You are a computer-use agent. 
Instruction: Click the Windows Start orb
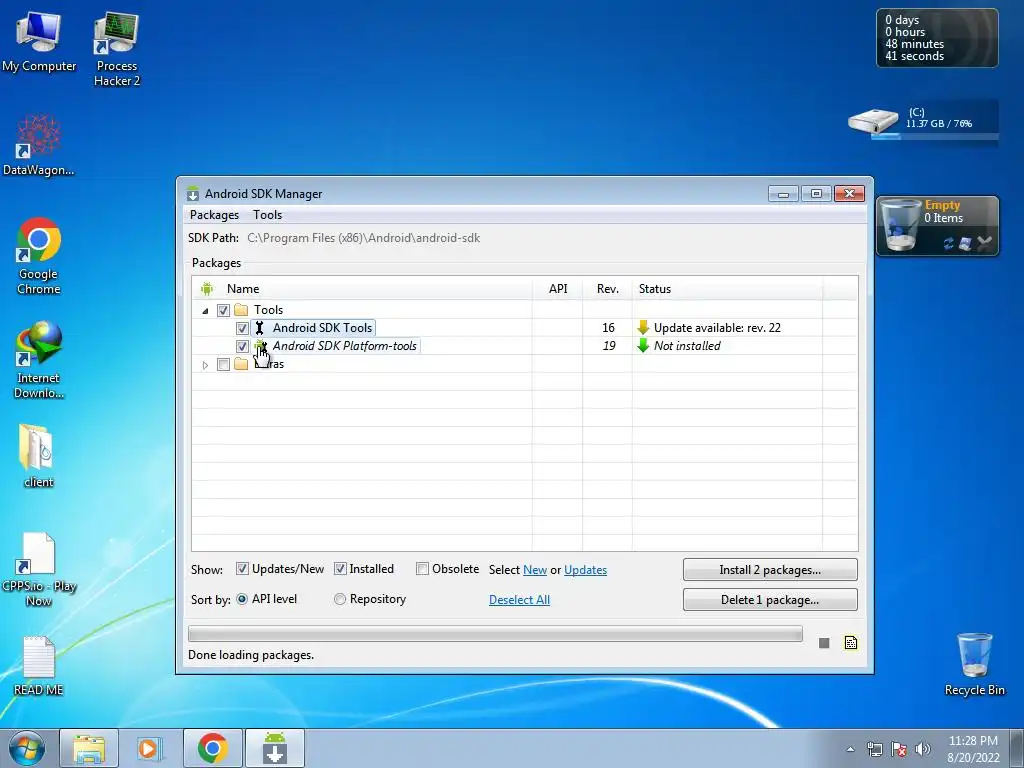[x=26, y=748]
